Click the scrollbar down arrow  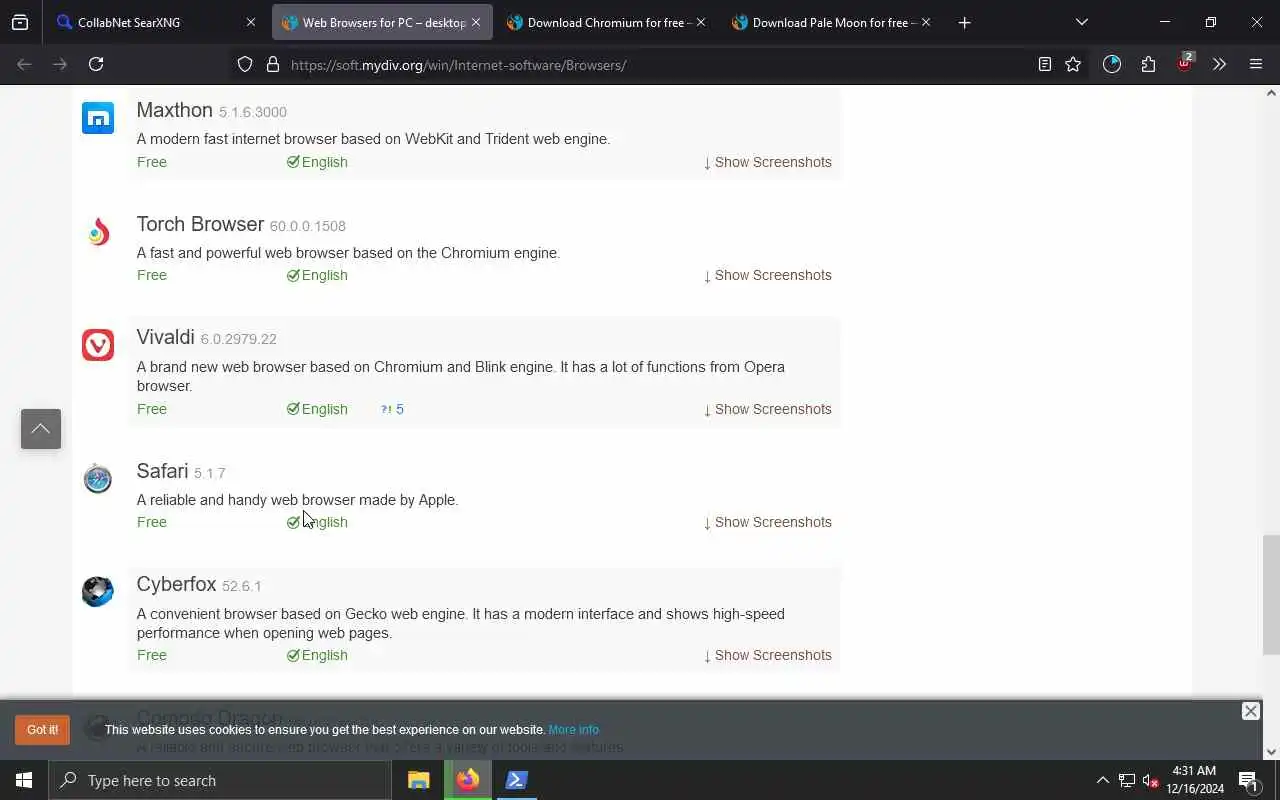1271,752
